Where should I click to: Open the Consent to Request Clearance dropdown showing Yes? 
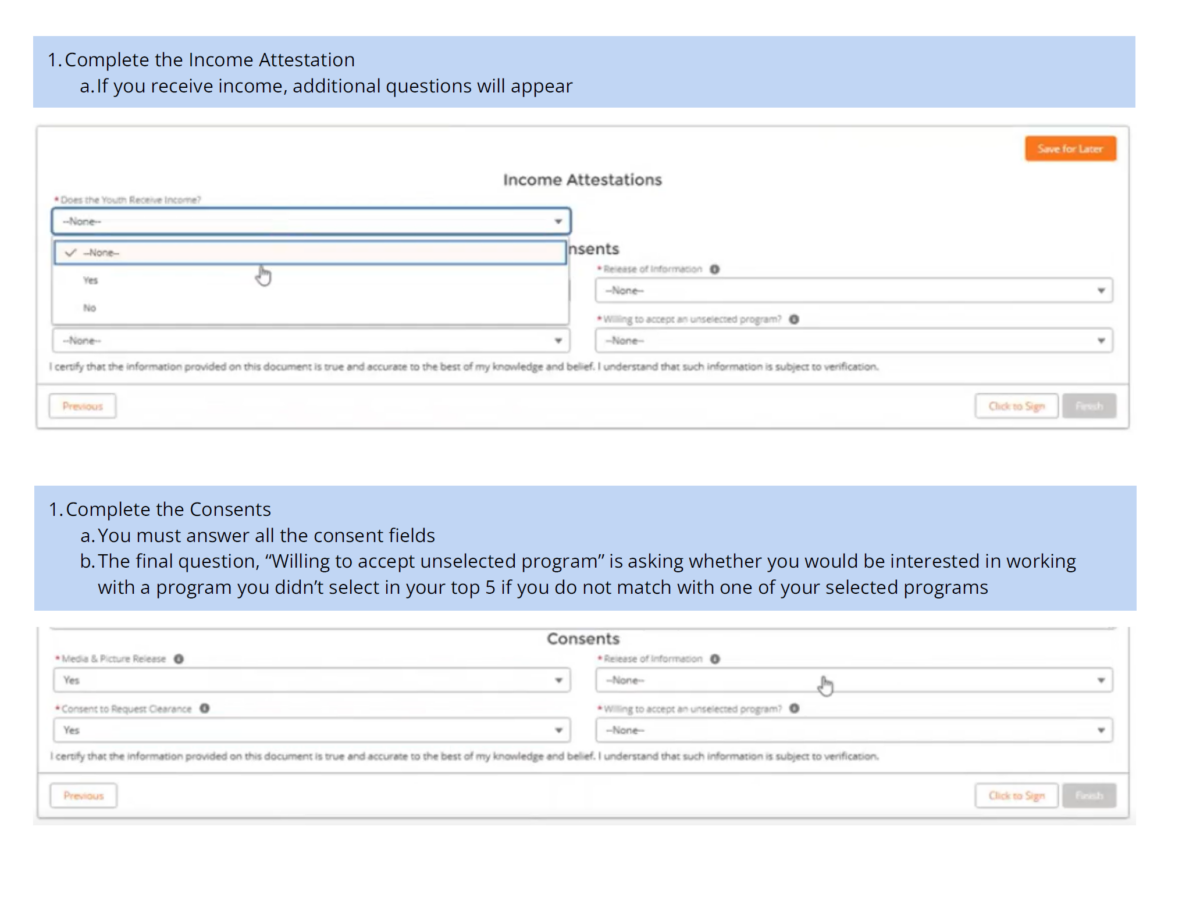311,730
